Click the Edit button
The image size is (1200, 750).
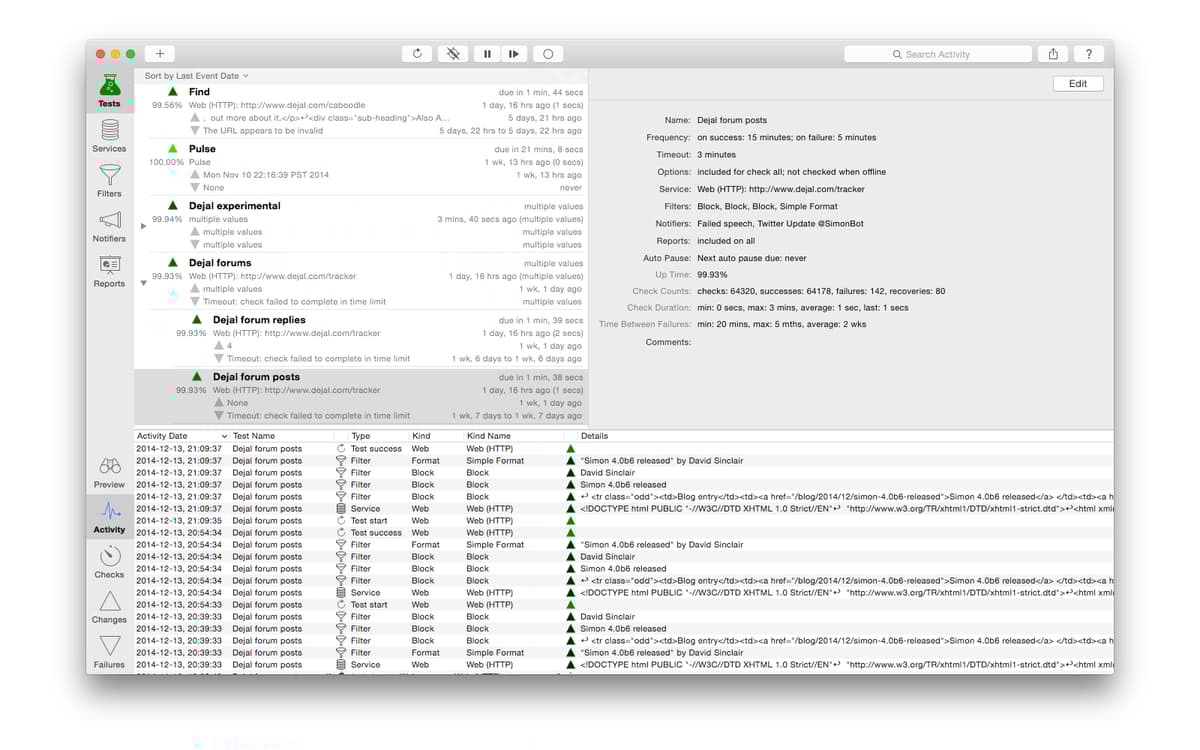pos(1077,84)
